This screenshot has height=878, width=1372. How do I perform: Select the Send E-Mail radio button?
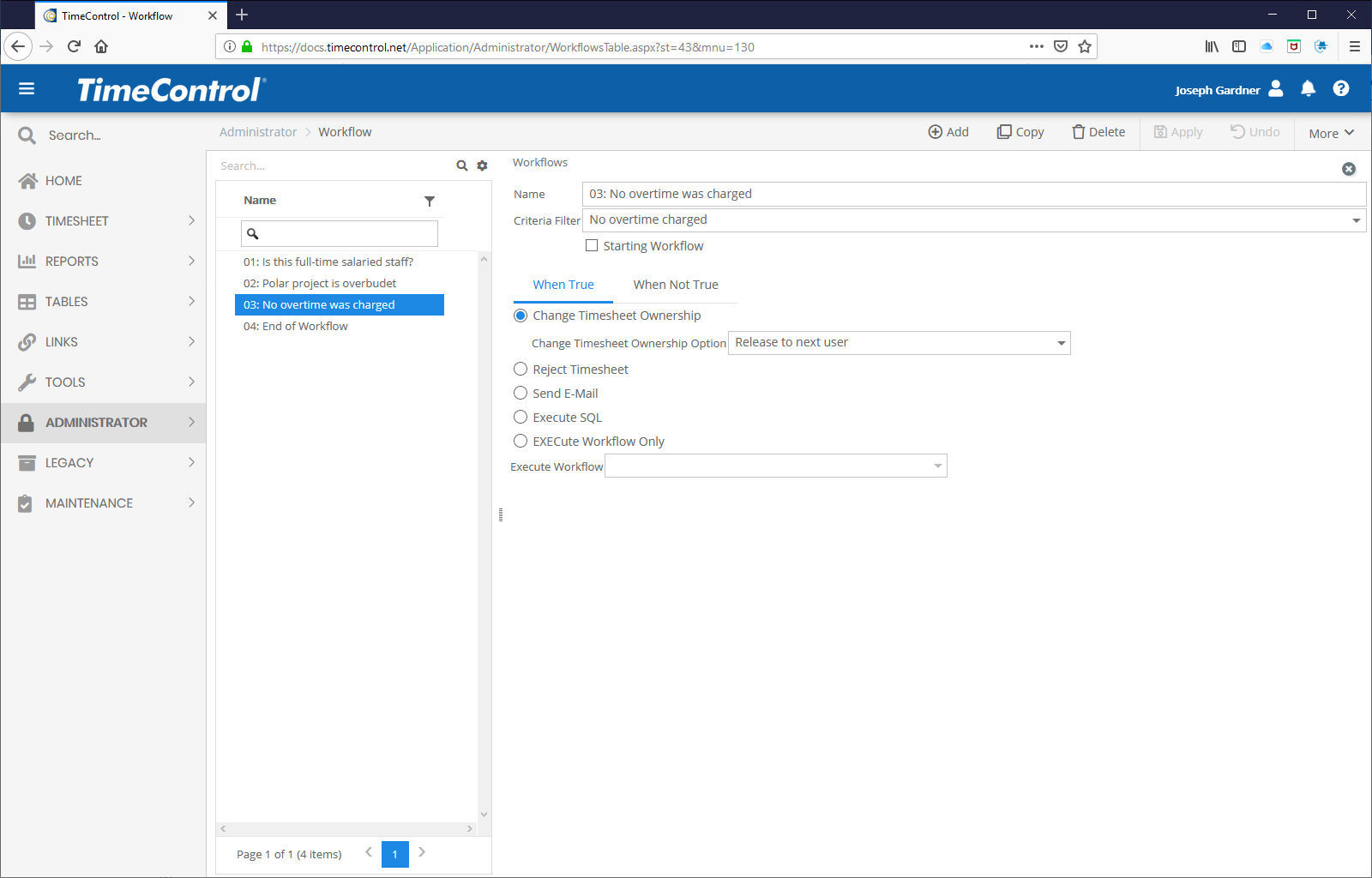click(x=521, y=394)
